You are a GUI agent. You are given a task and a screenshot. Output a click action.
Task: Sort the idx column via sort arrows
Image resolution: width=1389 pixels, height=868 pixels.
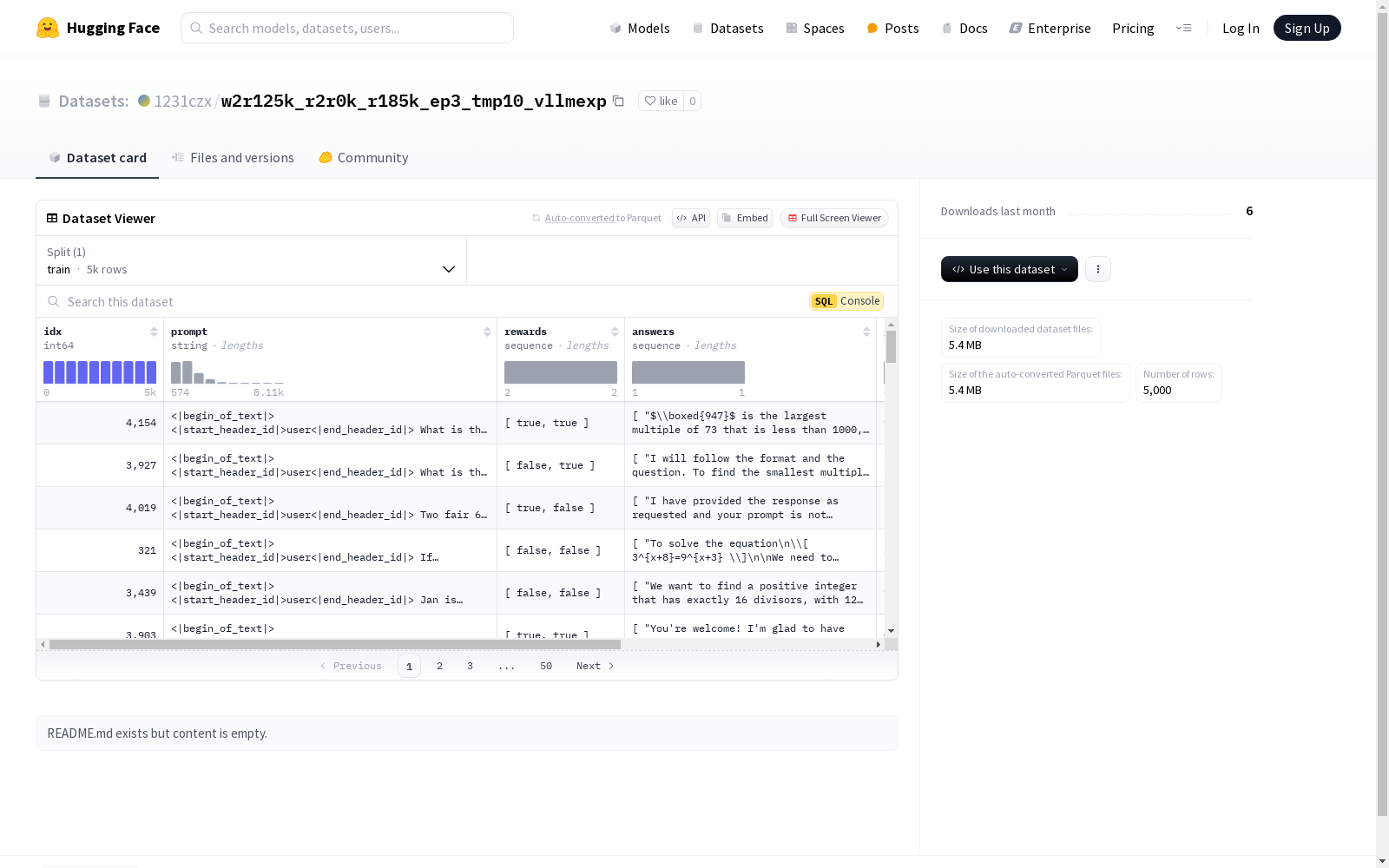pos(154,332)
